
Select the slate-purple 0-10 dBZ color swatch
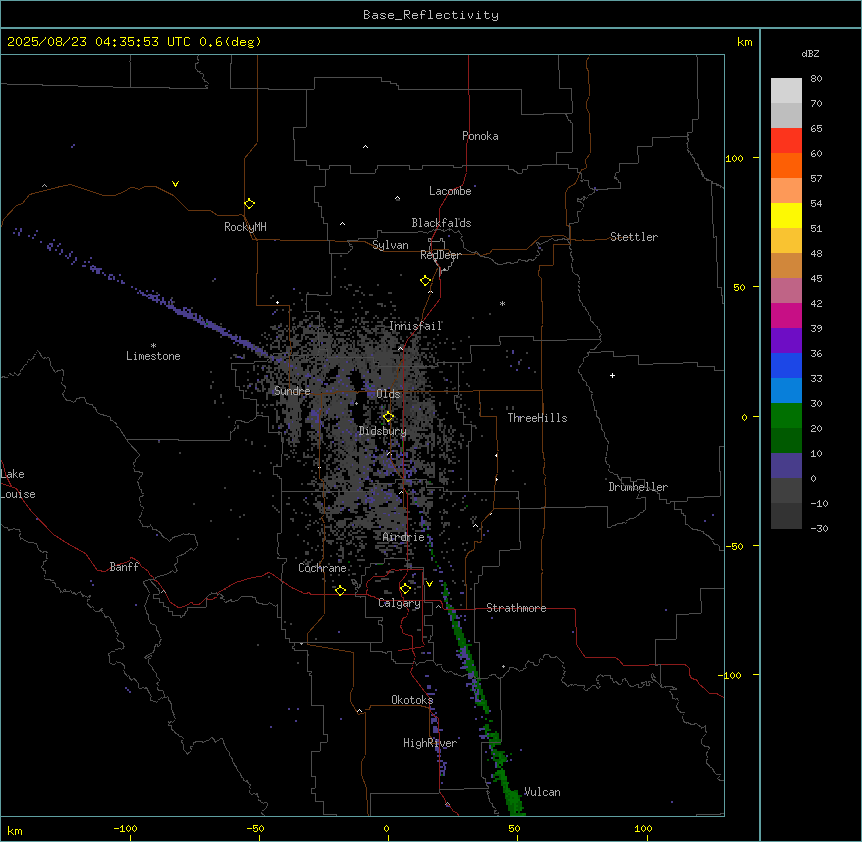786,466
